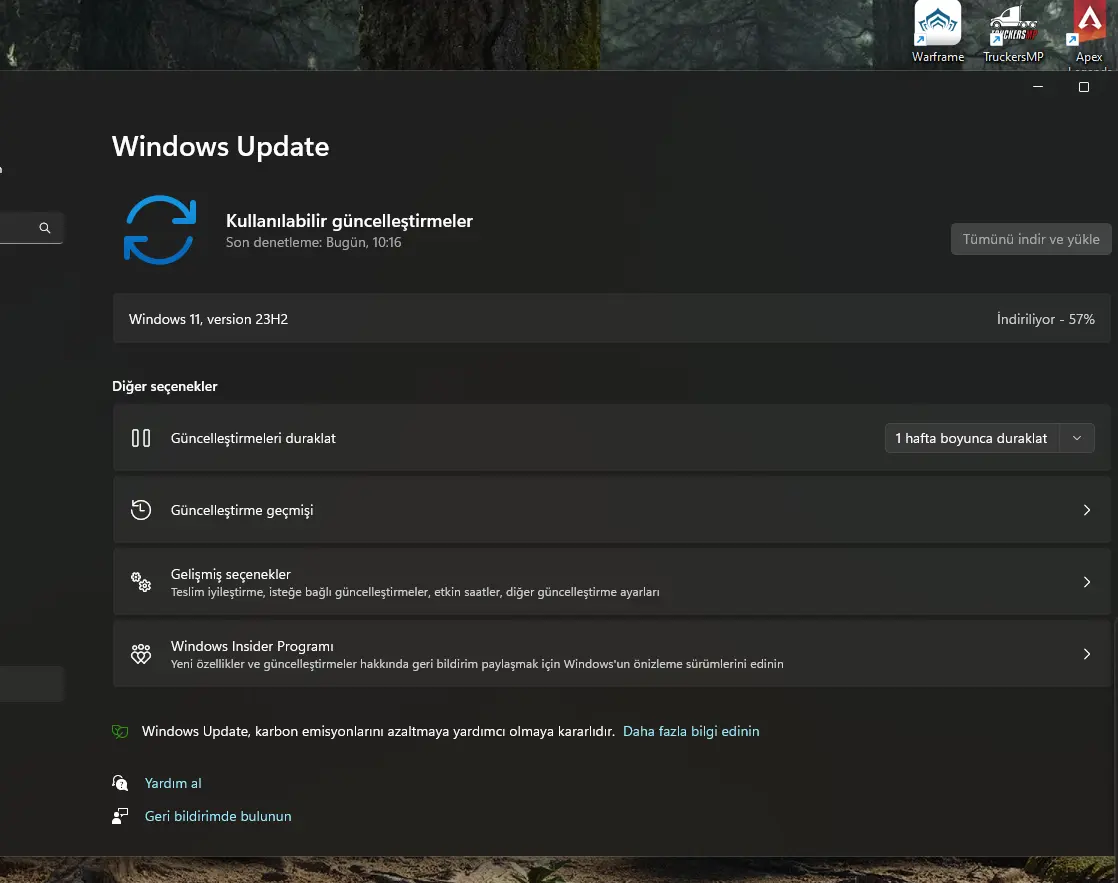Click the Tümünü indir ve yükle button

click(1031, 239)
